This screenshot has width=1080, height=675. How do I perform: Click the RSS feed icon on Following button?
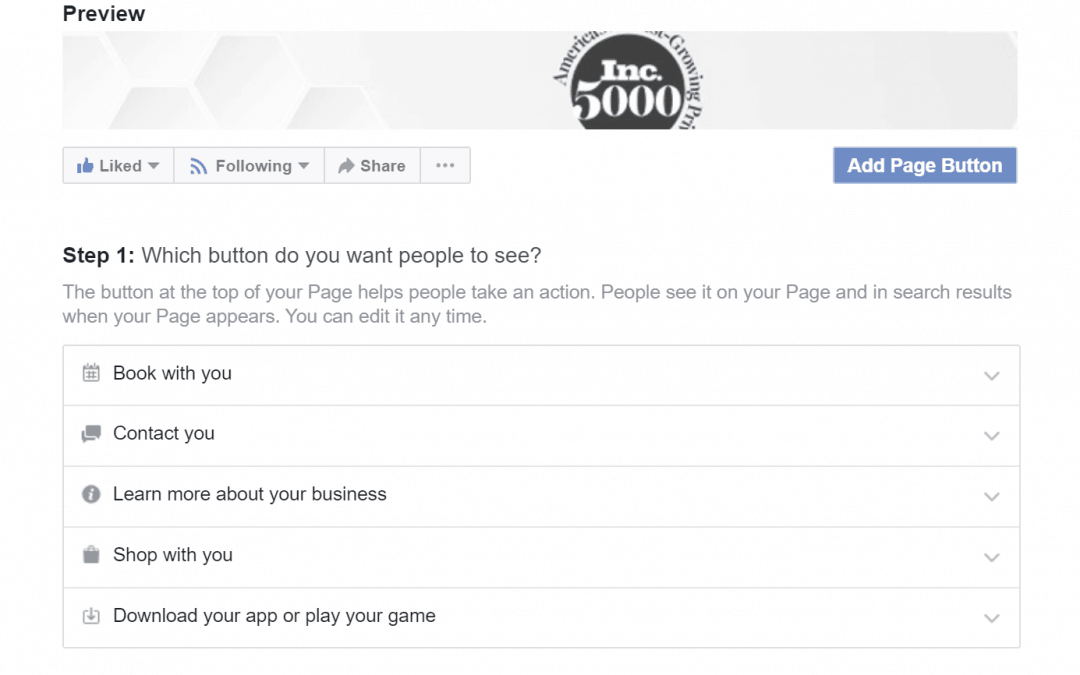tap(199, 166)
